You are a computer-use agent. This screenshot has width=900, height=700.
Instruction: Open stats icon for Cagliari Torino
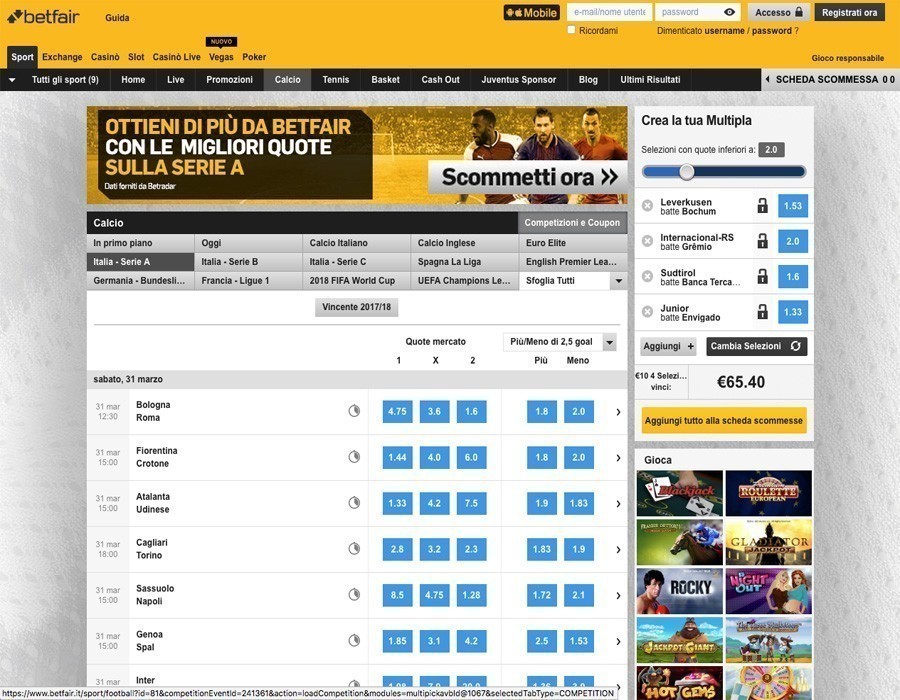tap(354, 549)
